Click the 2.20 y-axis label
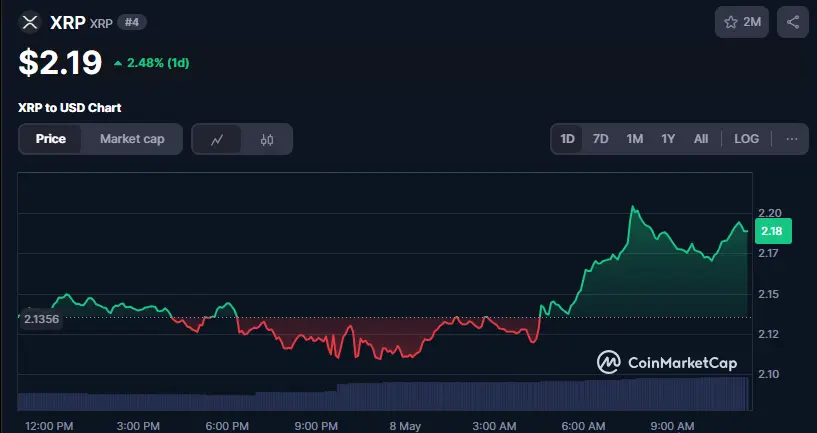817x433 pixels. (x=769, y=213)
